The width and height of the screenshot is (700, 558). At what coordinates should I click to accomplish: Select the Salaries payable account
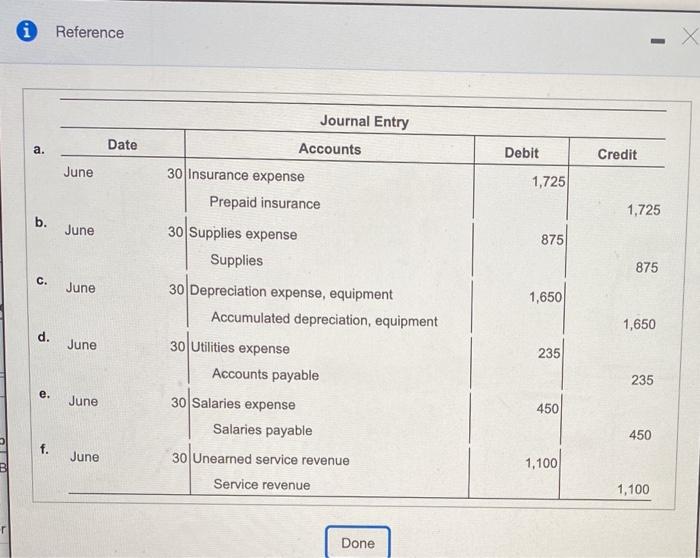(262, 429)
